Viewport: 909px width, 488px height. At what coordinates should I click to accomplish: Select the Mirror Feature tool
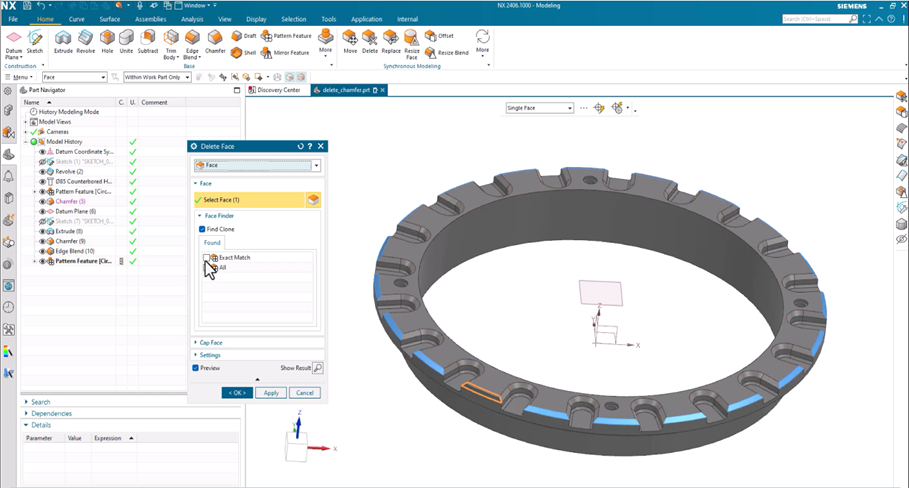(285, 53)
